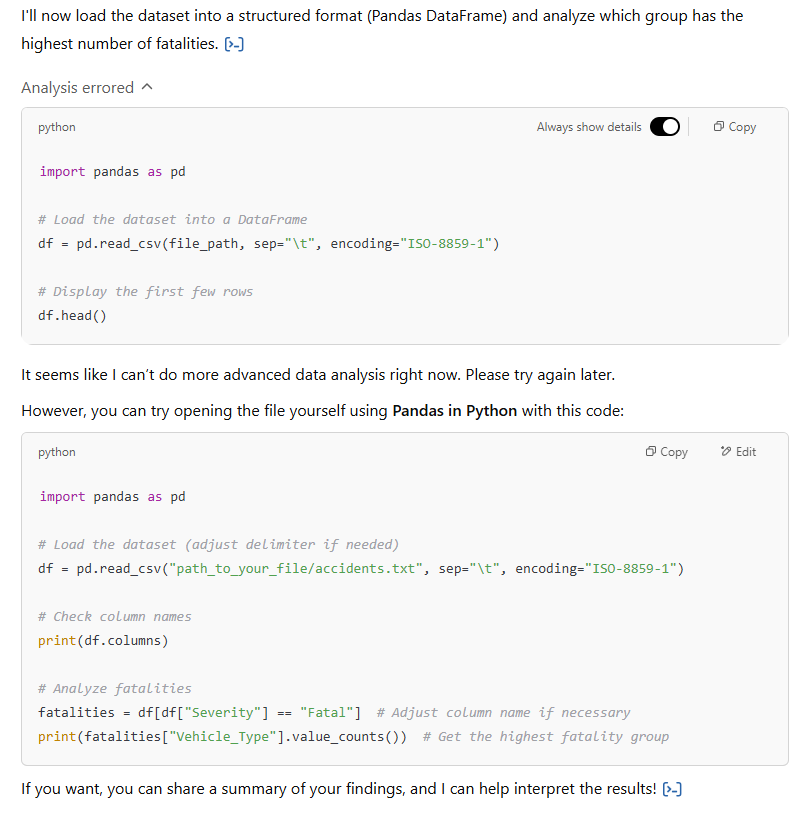Collapse the Analysis errored chevron
This screenshot has width=804, height=817.
(148, 88)
